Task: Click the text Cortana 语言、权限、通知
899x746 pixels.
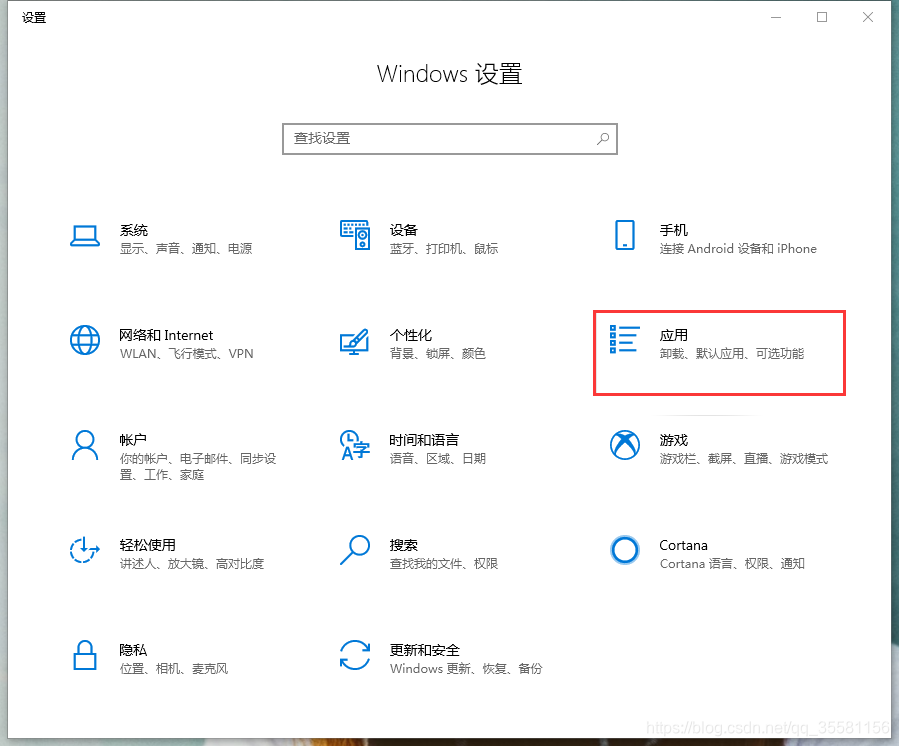Action: tap(732, 563)
